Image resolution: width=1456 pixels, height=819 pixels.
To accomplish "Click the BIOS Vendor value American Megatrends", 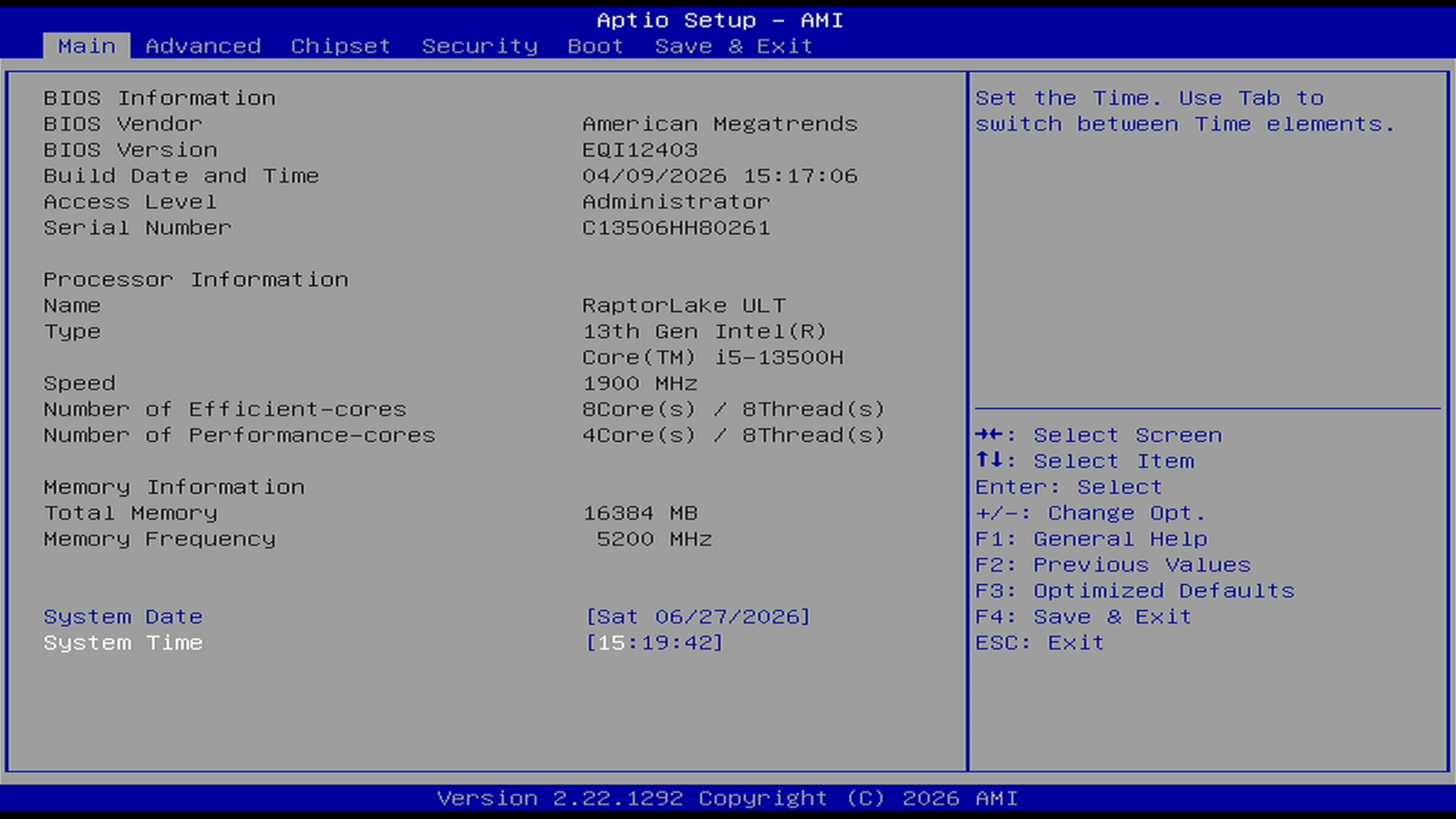I will pos(719,124).
